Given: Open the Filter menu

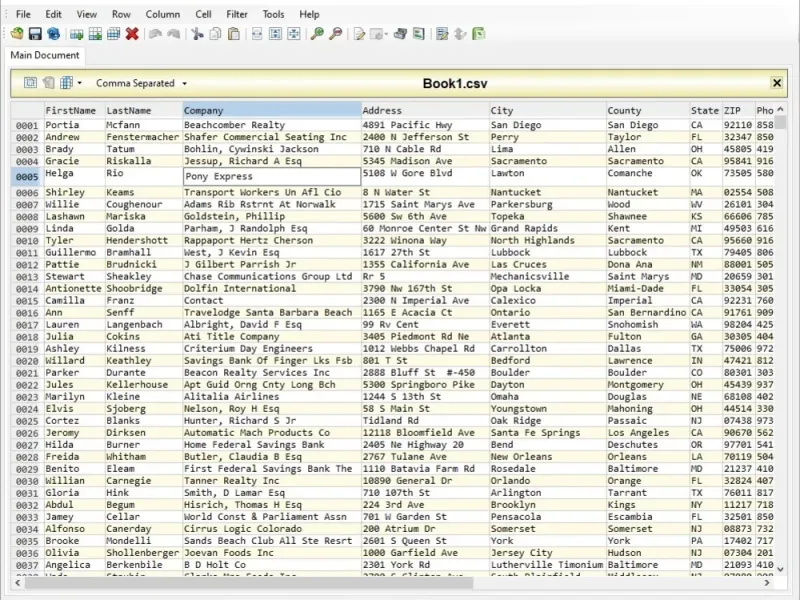Looking at the screenshot, I should coord(237,14).
